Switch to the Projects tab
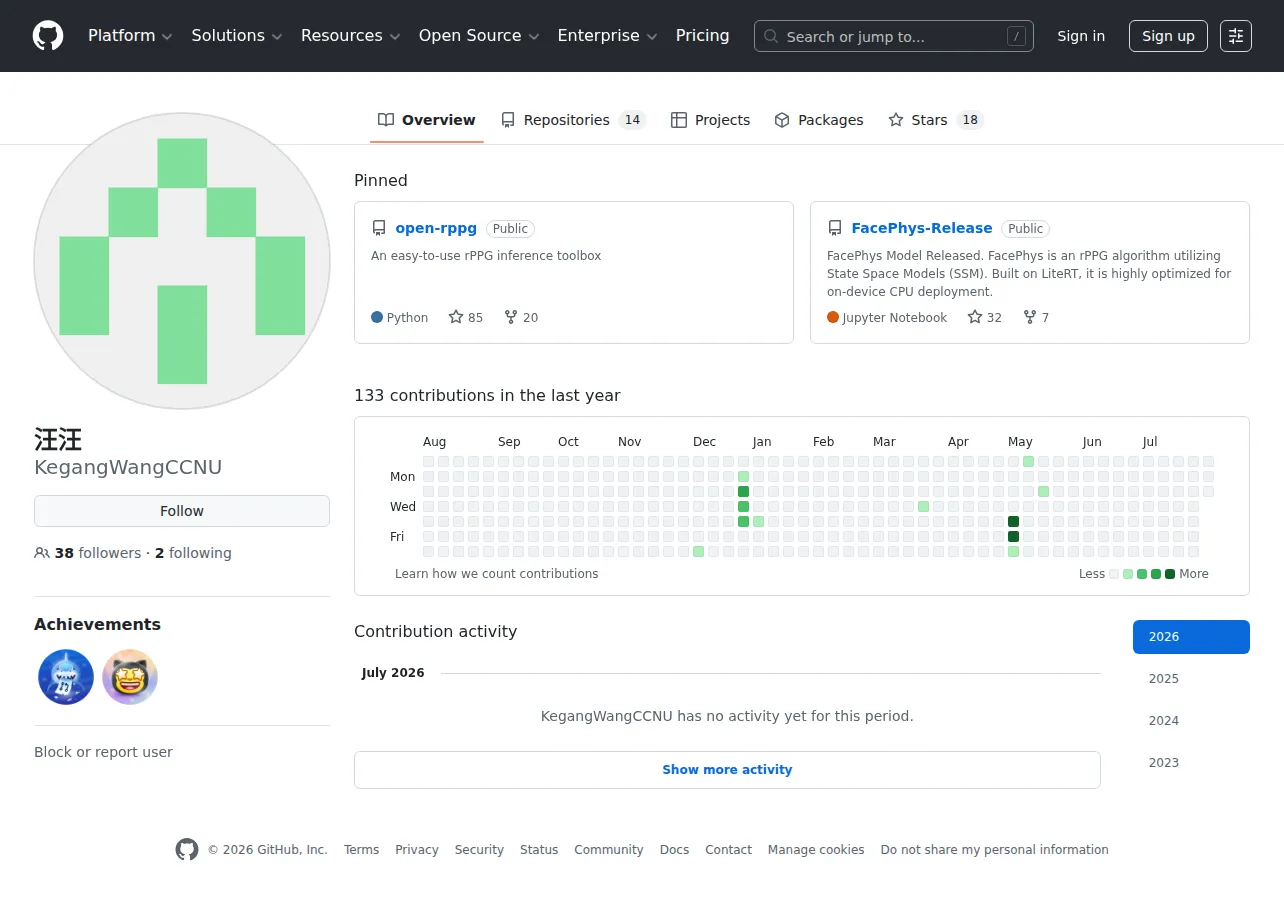1284x903 pixels. pos(710,120)
